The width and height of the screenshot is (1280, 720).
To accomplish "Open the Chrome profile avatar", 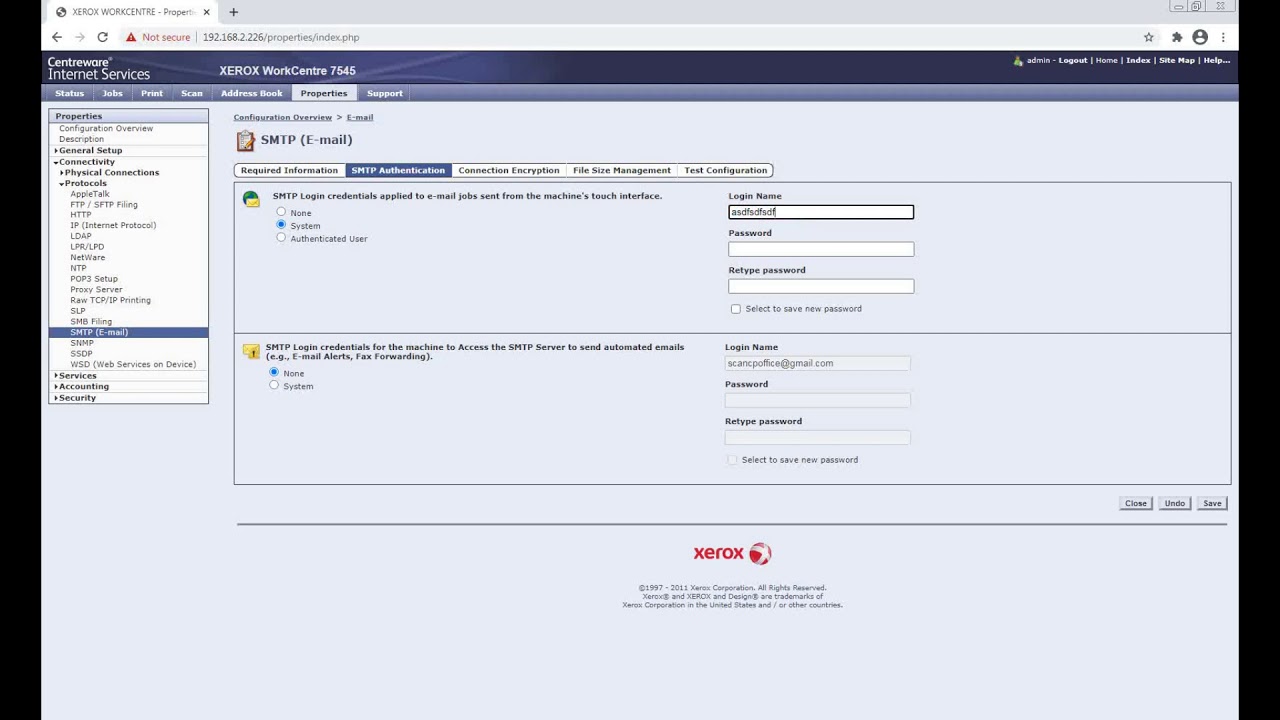I will click(x=1200, y=37).
